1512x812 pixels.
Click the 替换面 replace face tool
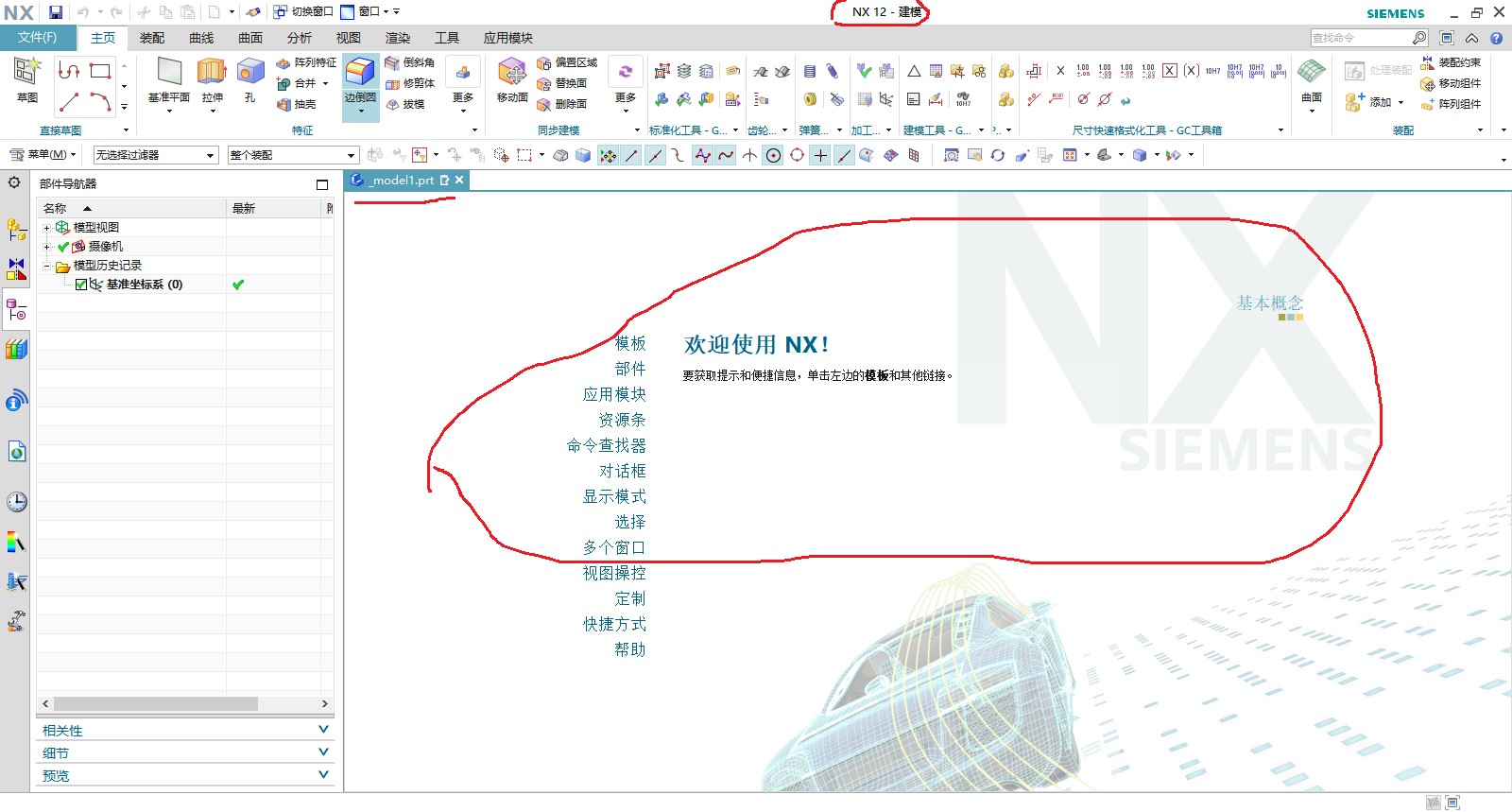pyautogui.click(x=561, y=83)
